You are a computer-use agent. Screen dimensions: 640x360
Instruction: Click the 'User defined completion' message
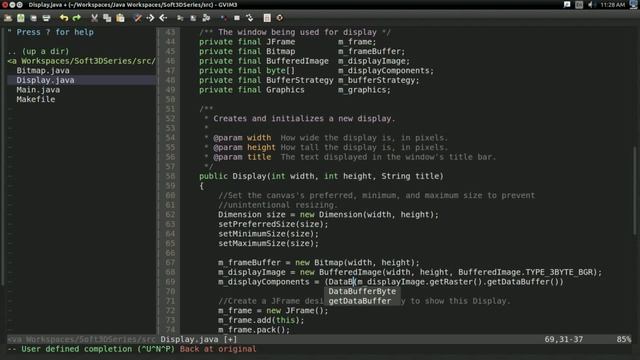click(x=98, y=349)
